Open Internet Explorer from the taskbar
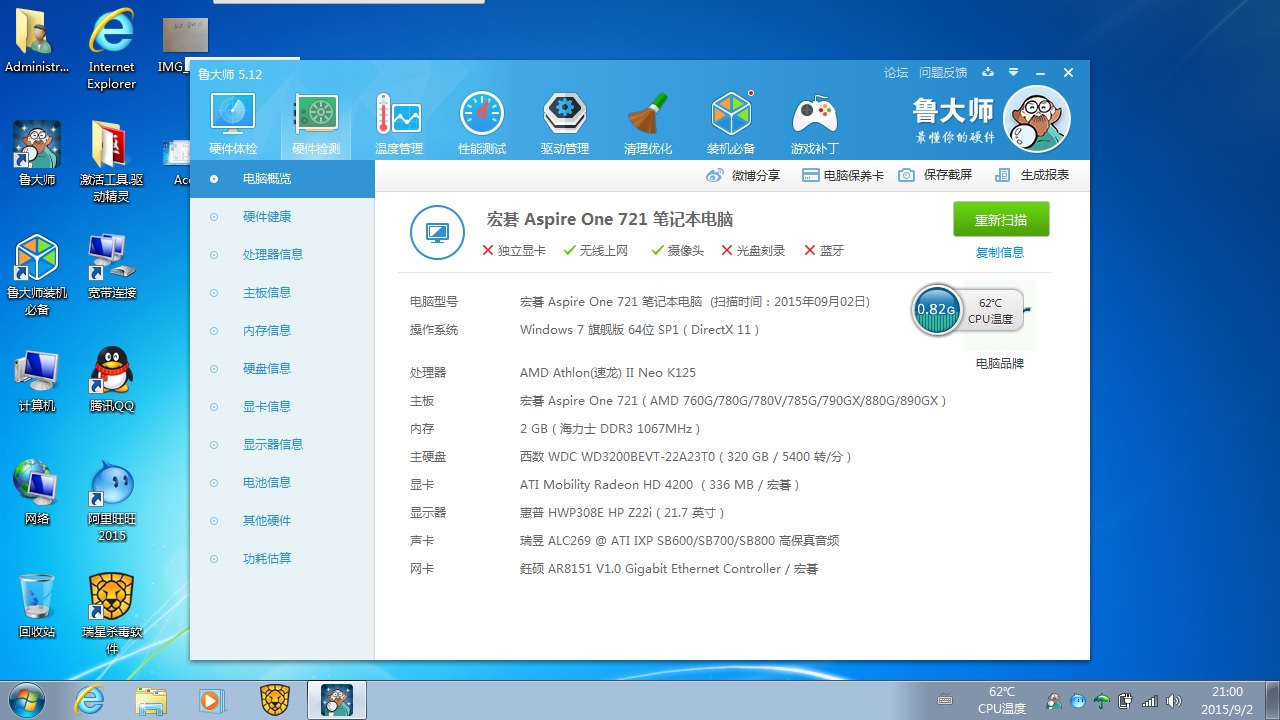The height and width of the screenshot is (720, 1280). point(89,700)
